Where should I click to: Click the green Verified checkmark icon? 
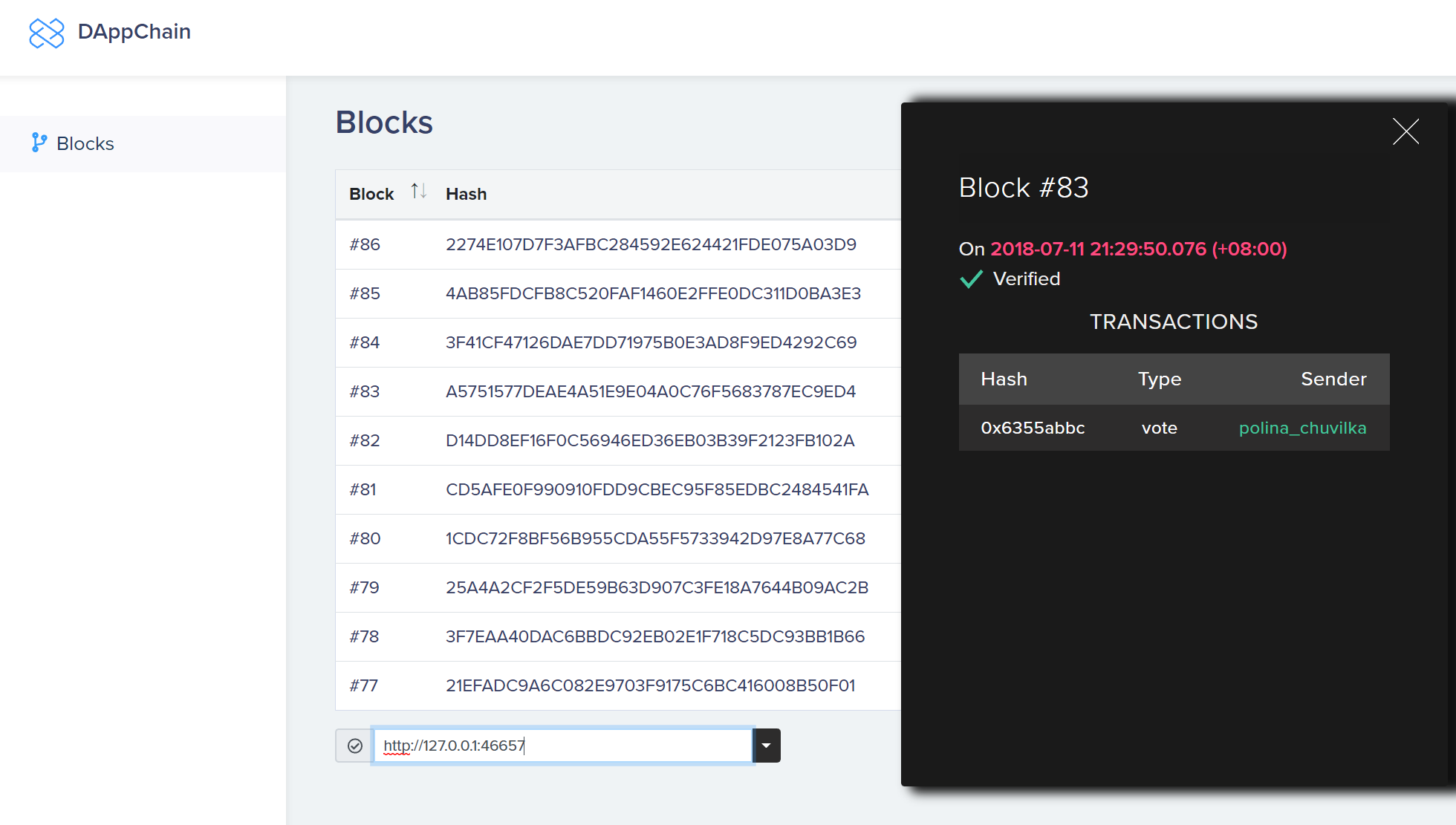(x=971, y=279)
